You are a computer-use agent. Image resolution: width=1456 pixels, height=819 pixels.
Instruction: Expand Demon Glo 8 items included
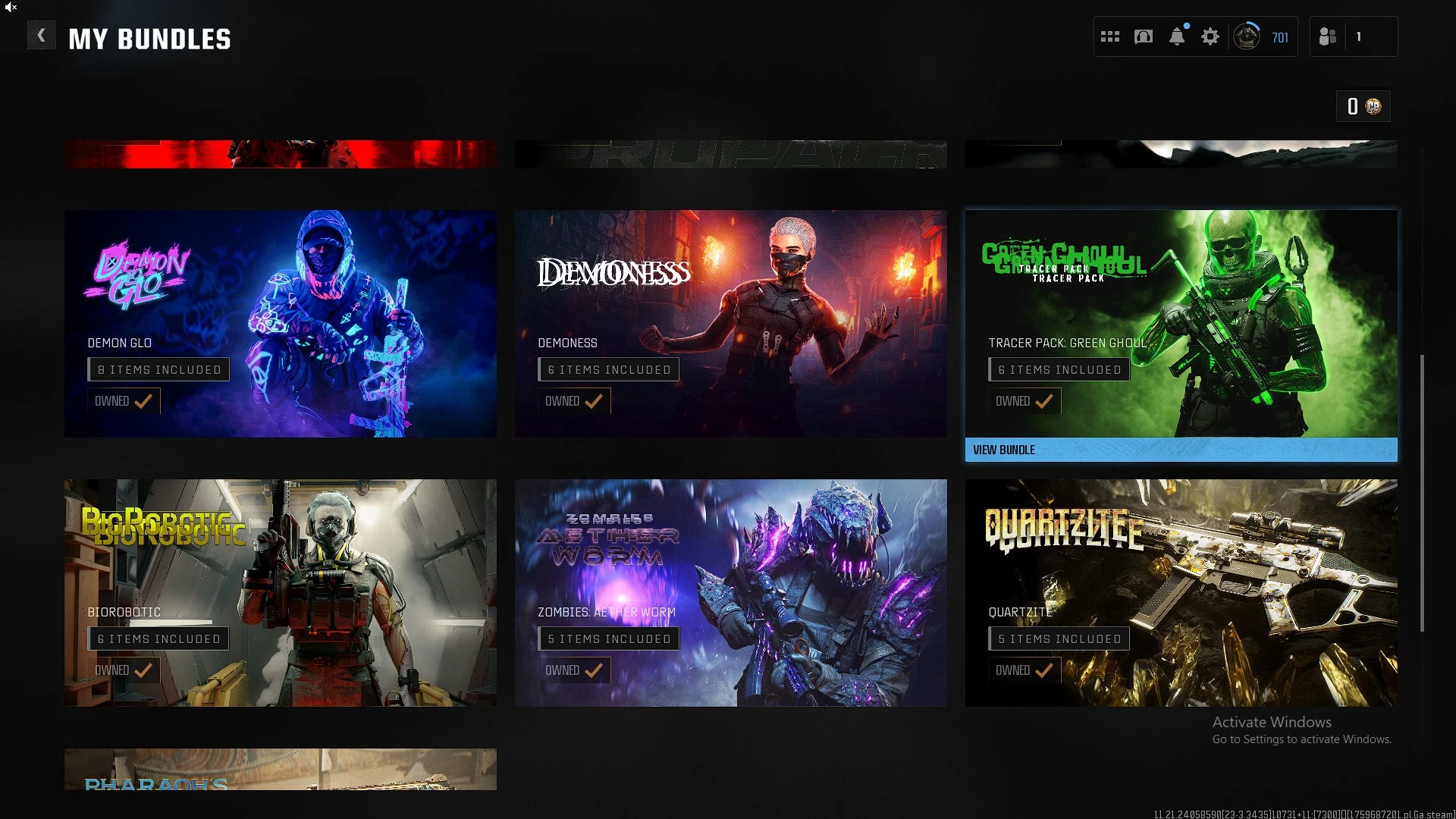click(158, 369)
